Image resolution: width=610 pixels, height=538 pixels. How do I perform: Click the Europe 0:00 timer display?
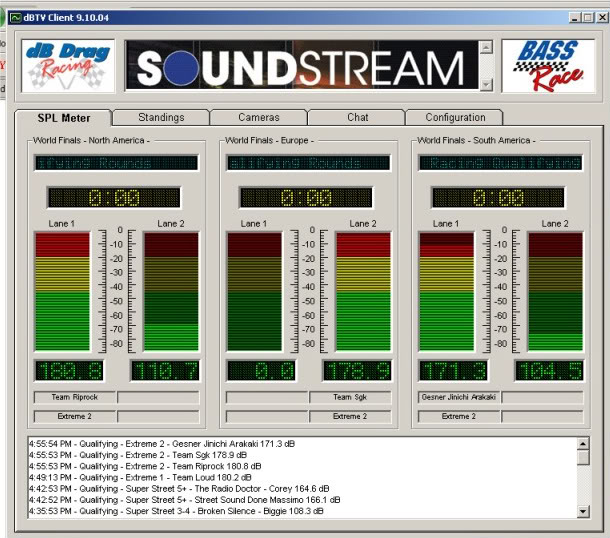coord(306,198)
